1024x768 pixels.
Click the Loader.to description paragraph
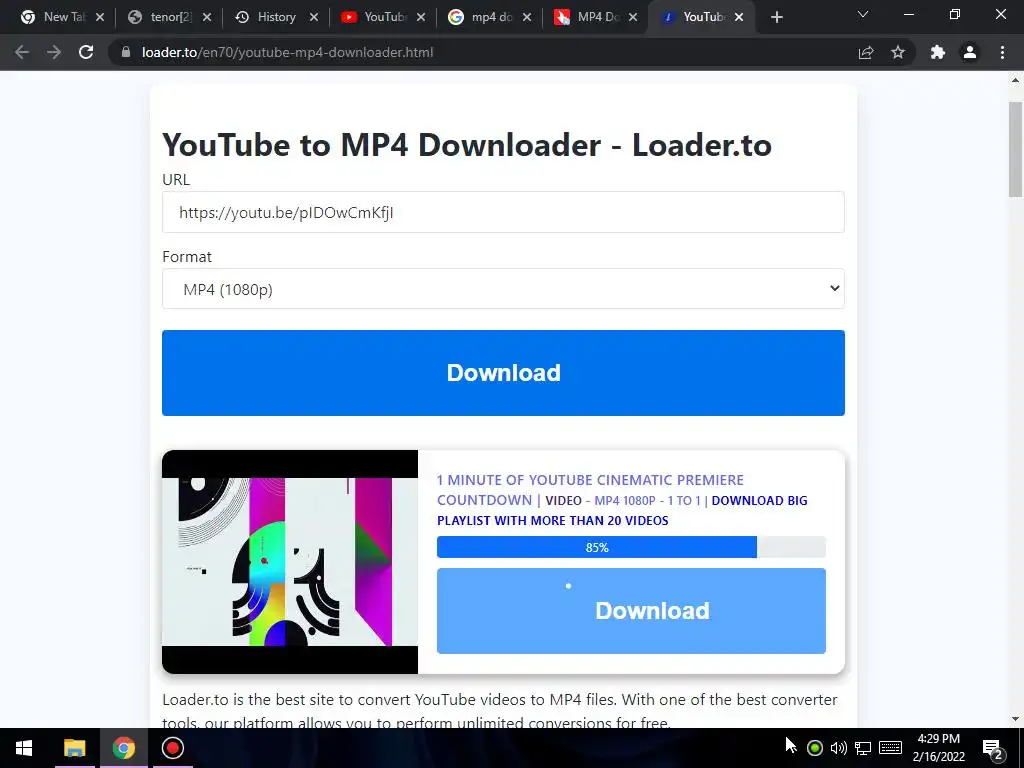coord(500,711)
